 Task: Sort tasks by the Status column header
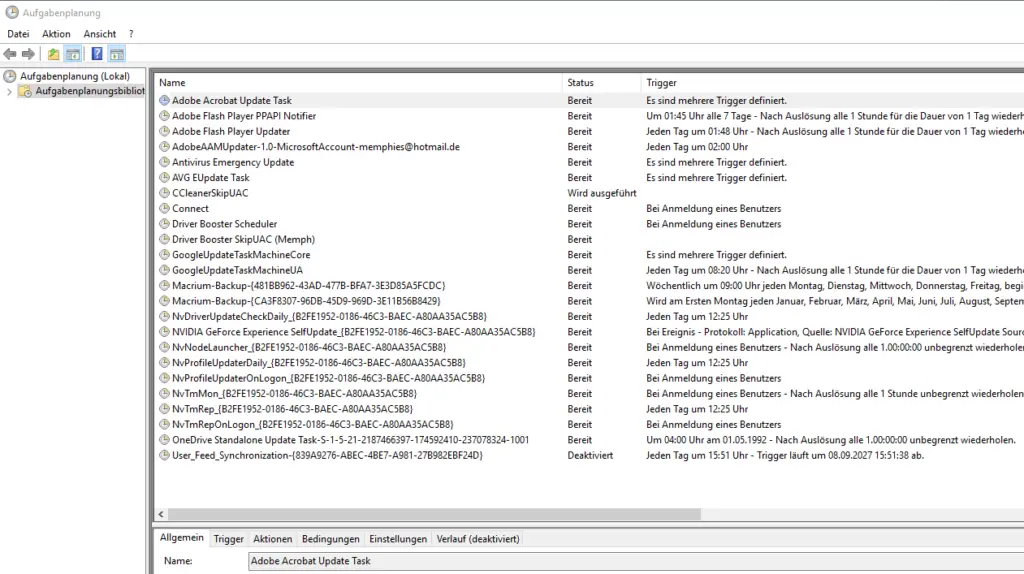coord(581,83)
